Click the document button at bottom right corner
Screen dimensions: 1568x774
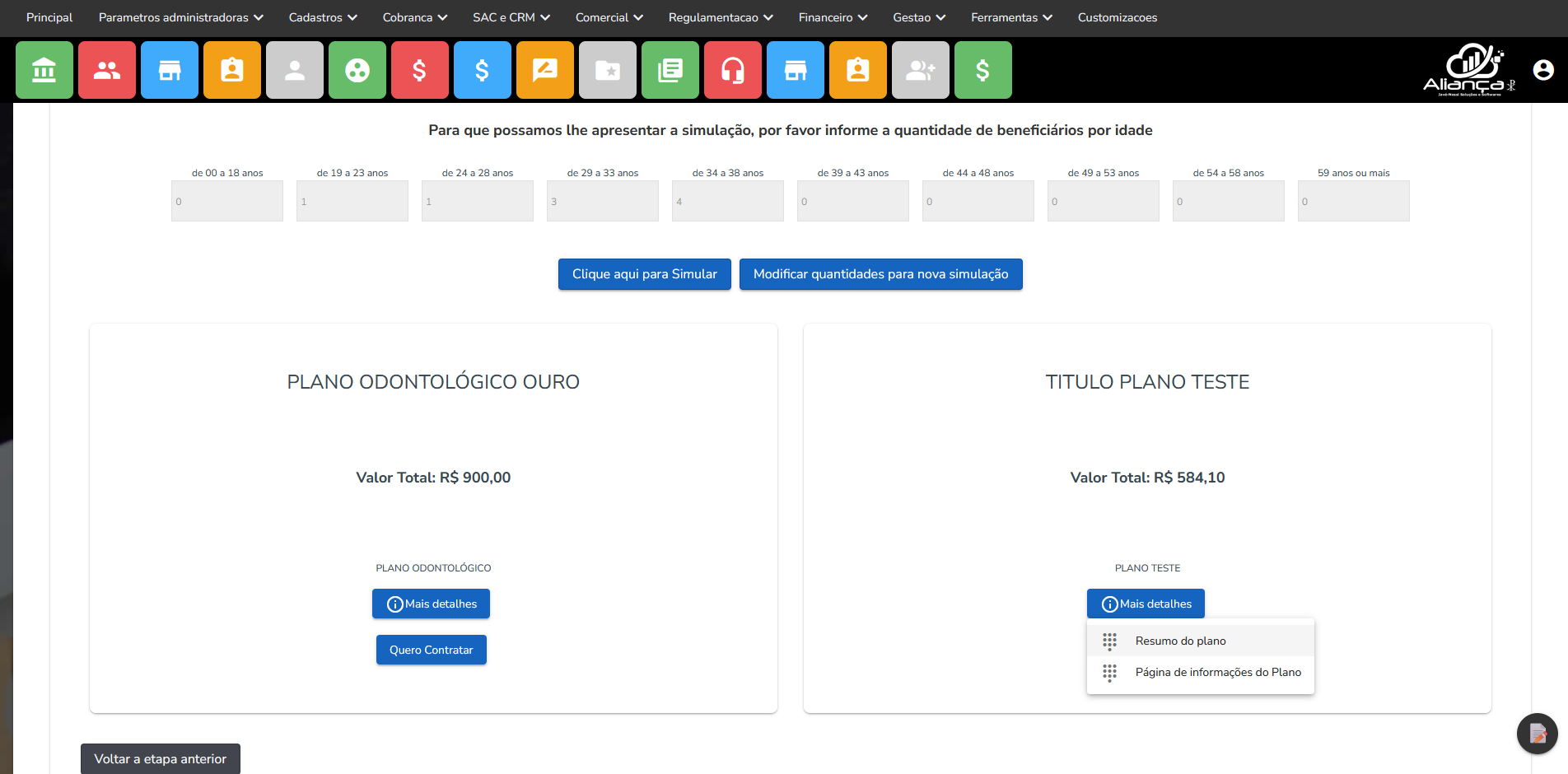(x=1537, y=734)
